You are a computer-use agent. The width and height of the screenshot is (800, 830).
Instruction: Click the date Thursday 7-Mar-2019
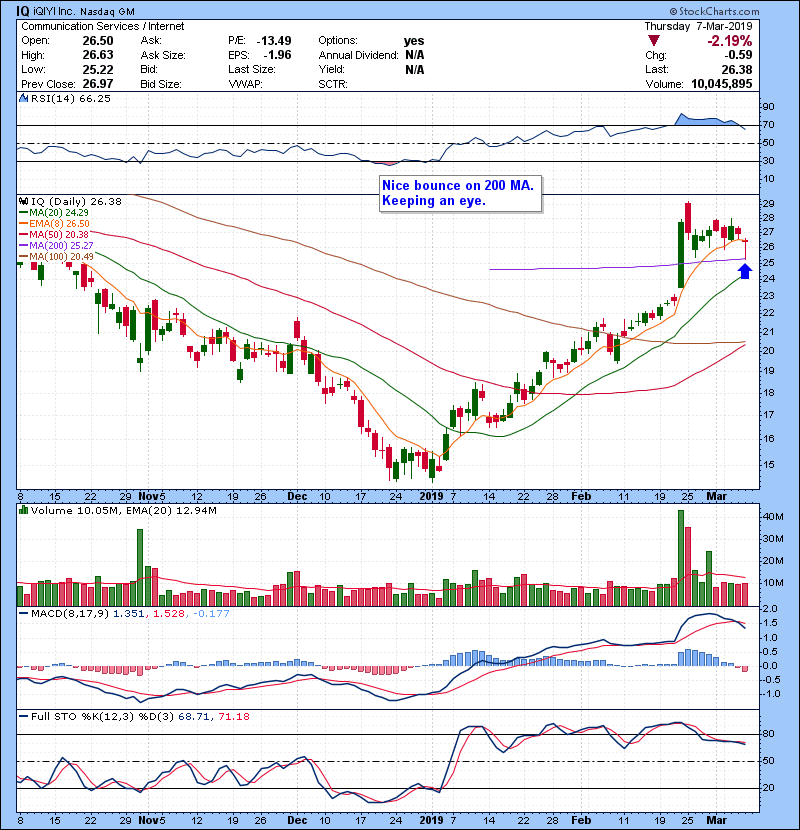(698, 26)
